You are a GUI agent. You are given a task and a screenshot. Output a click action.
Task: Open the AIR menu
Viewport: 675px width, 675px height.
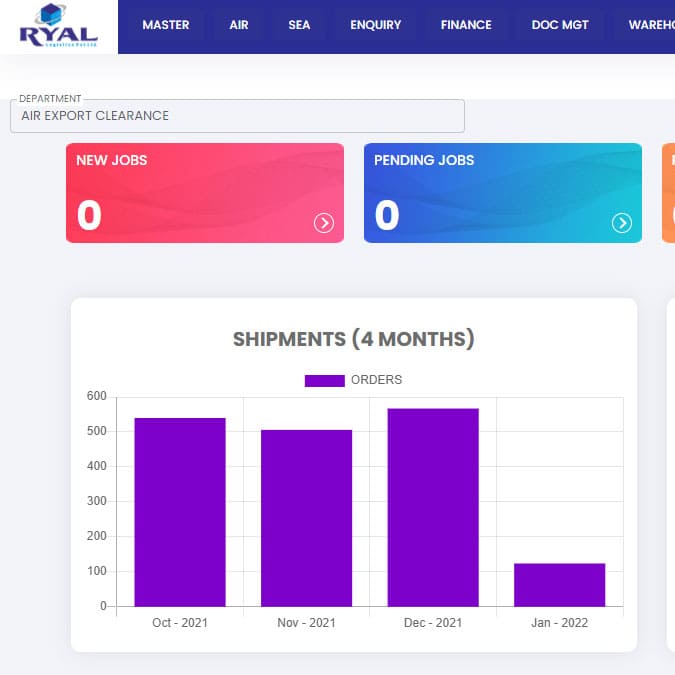coord(239,25)
